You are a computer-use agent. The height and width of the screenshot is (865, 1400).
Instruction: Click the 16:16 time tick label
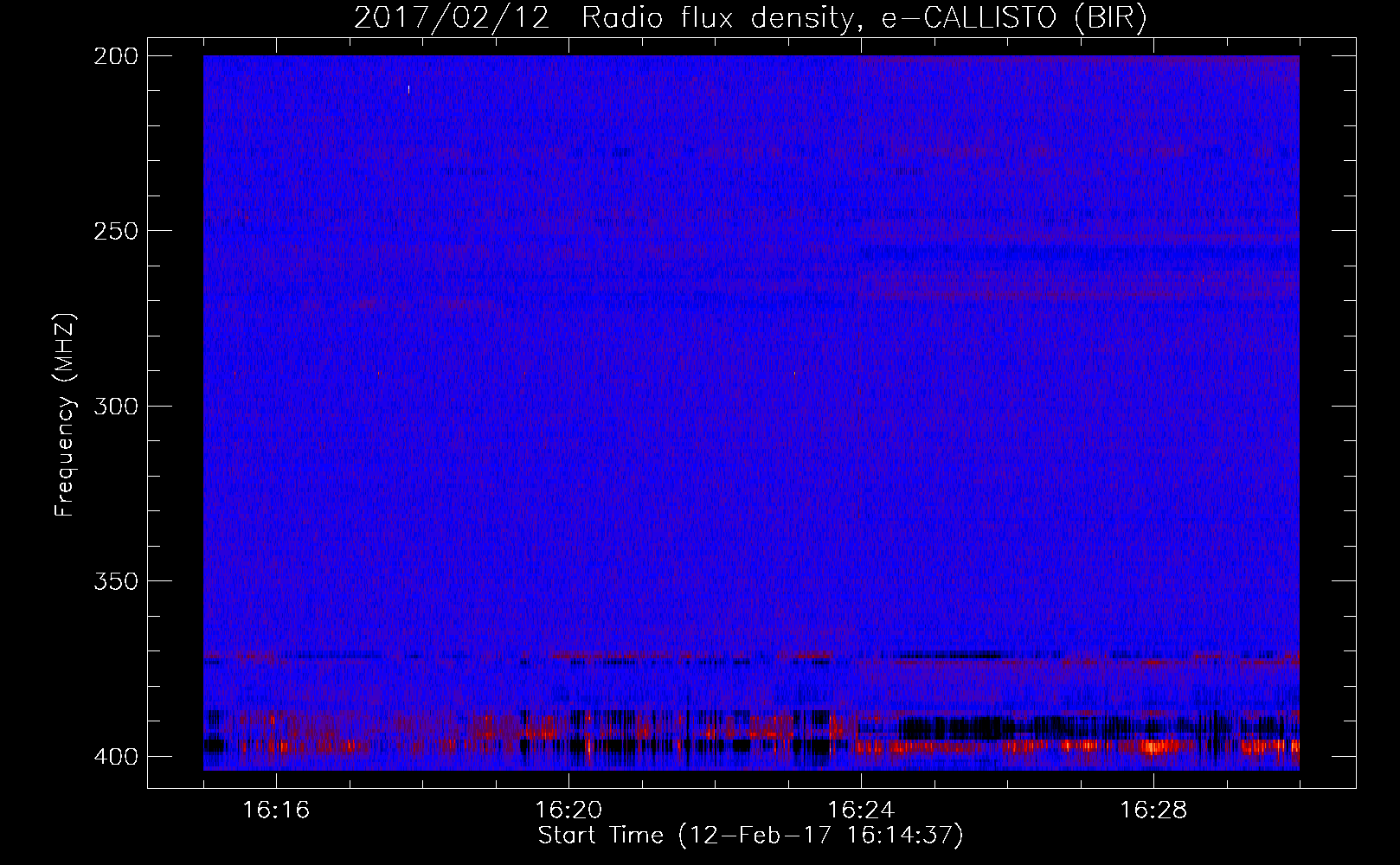point(276,810)
